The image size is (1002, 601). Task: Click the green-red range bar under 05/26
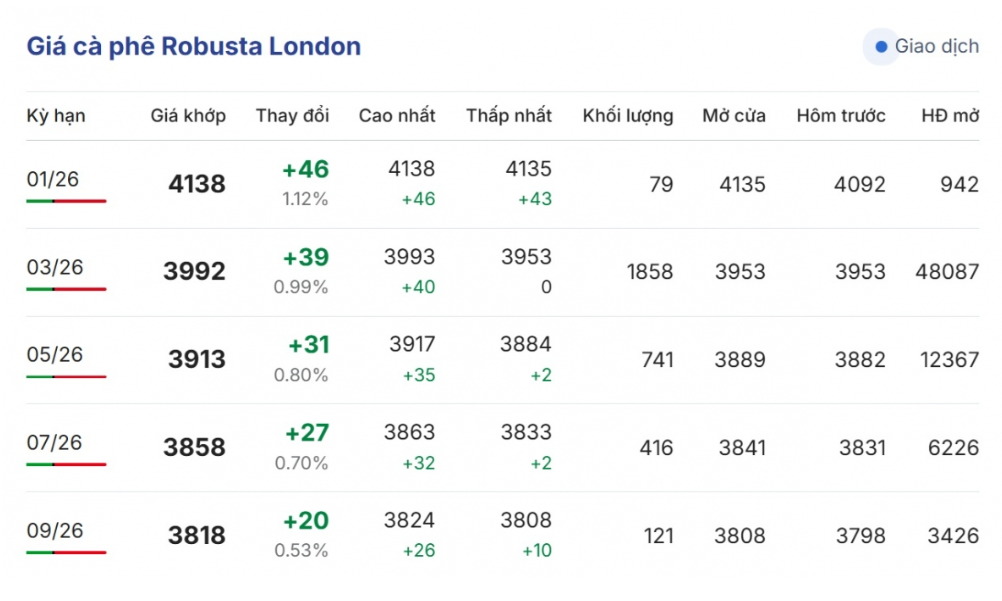[x=66, y=377]
